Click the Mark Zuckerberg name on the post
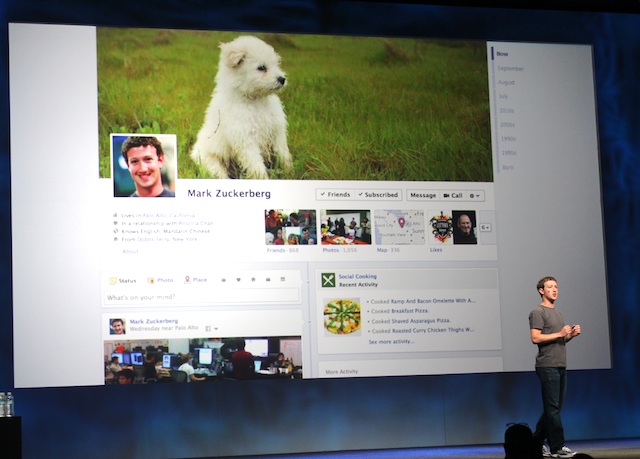640x459 pixels. point(154,321)
